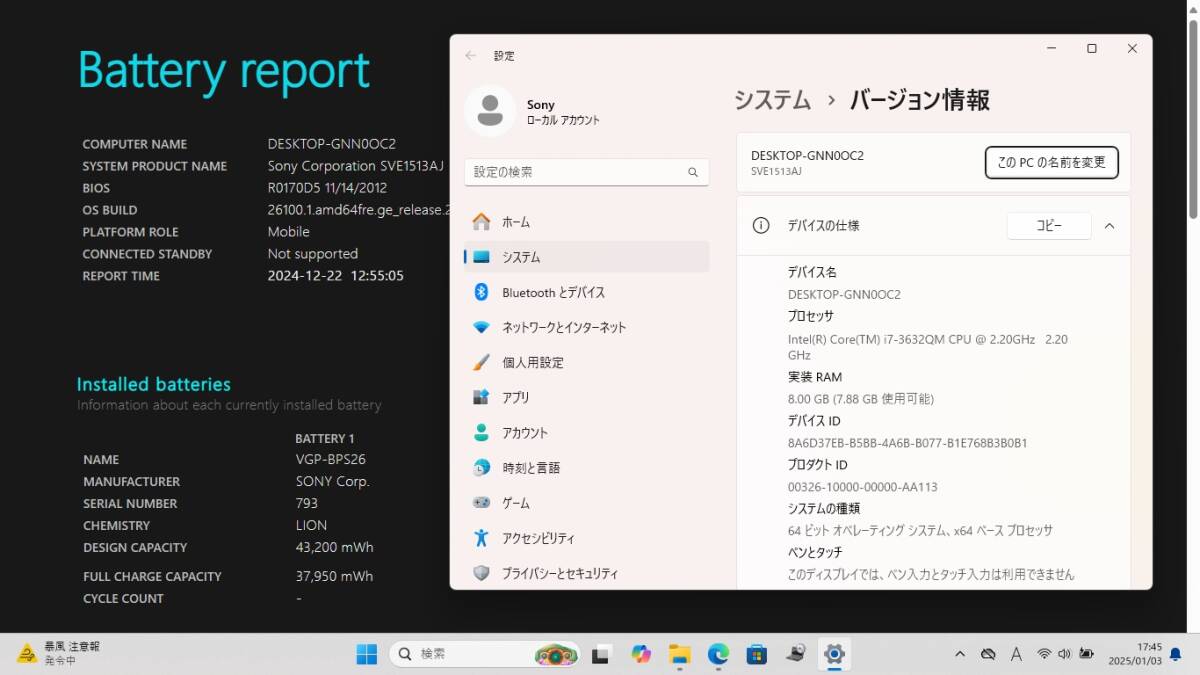Open ネットワークとインターネット settings
The height and width of the screenshot is (675, 1200).
coord(586,327)
